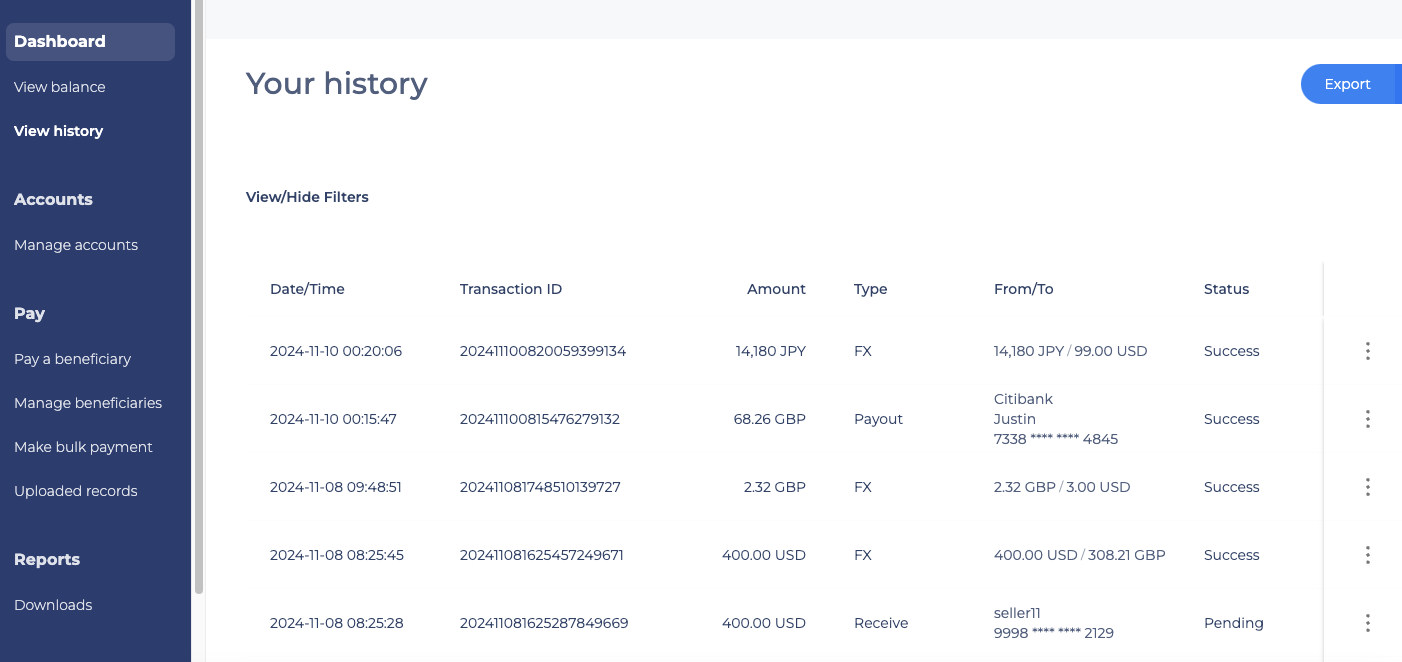Open Manage accounts page
1402x662 pixels.
76,245
